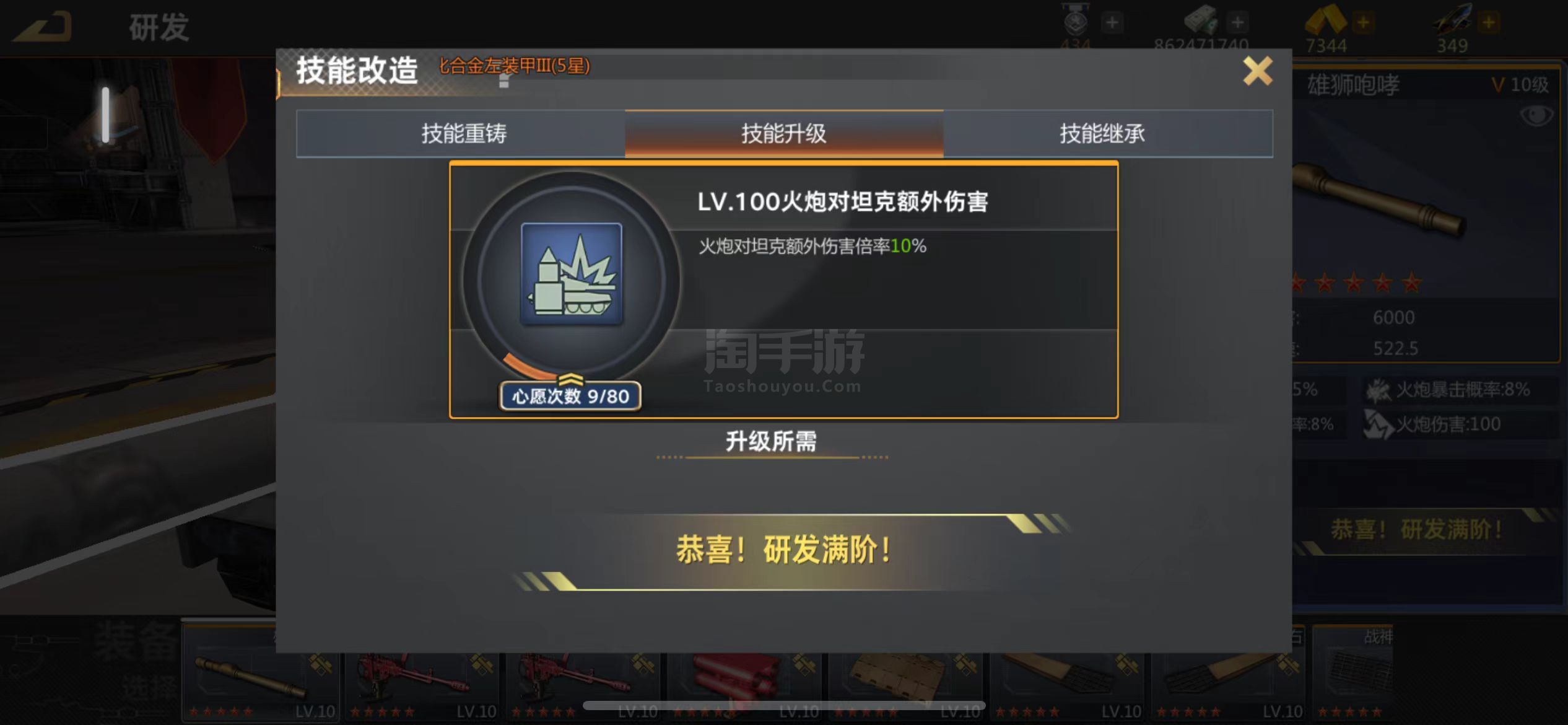Add medals using the plus icon
Viewport: 1568px width, 725px height.
[x=1112, y=23]
